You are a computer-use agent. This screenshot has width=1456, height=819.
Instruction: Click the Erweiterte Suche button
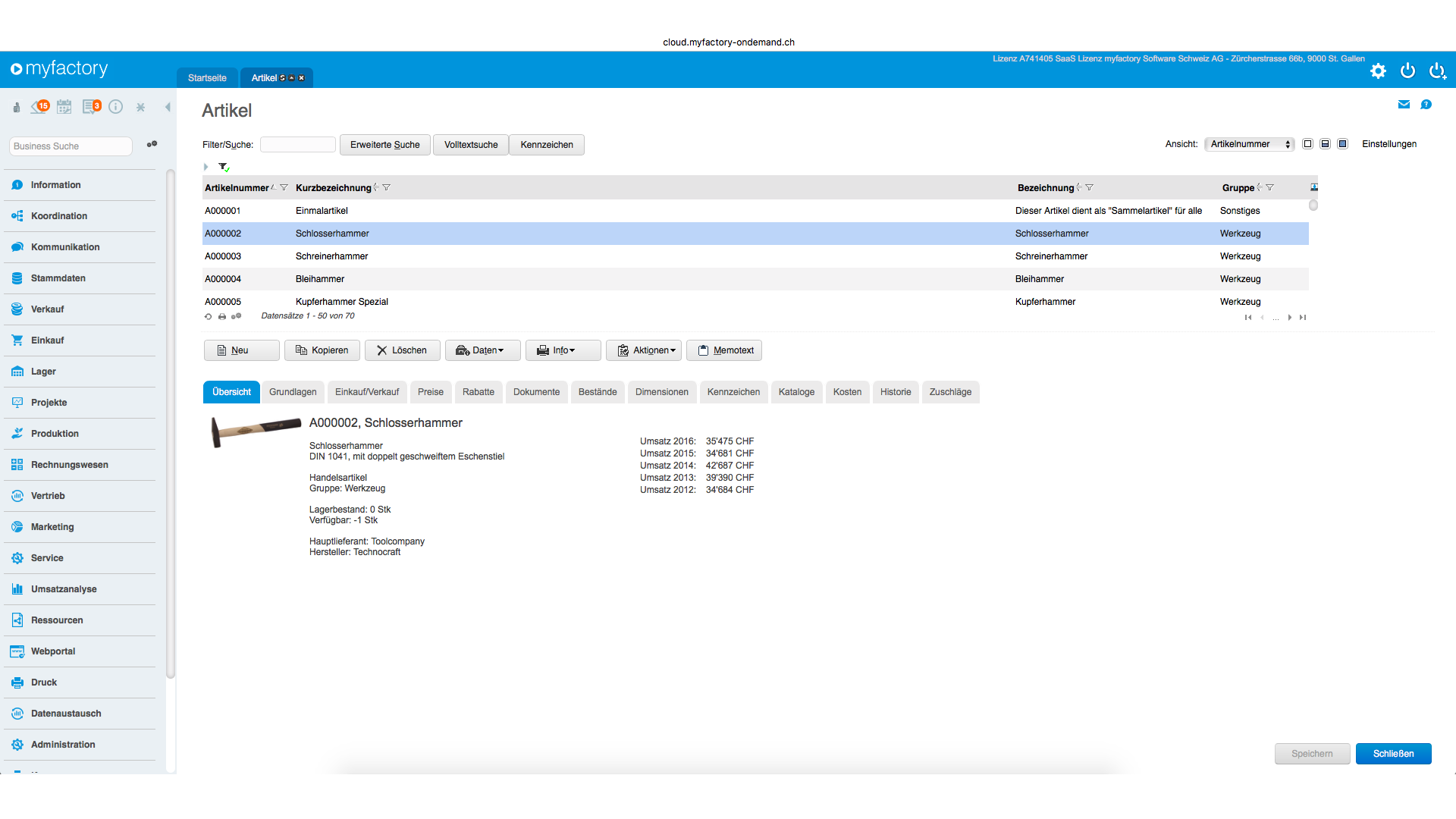[384, 145]
